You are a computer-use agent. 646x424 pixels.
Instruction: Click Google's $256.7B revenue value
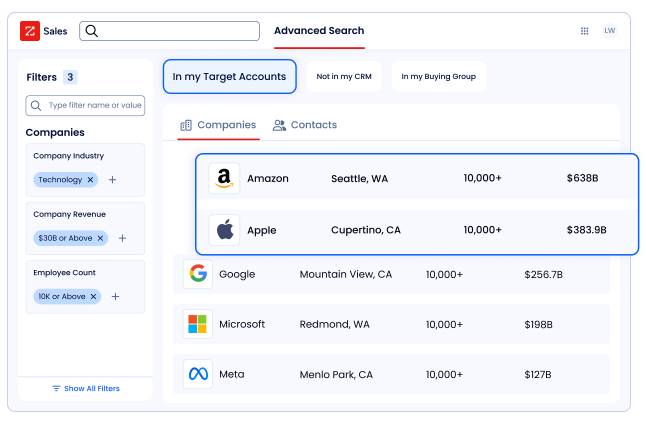(x=543, y=274)
